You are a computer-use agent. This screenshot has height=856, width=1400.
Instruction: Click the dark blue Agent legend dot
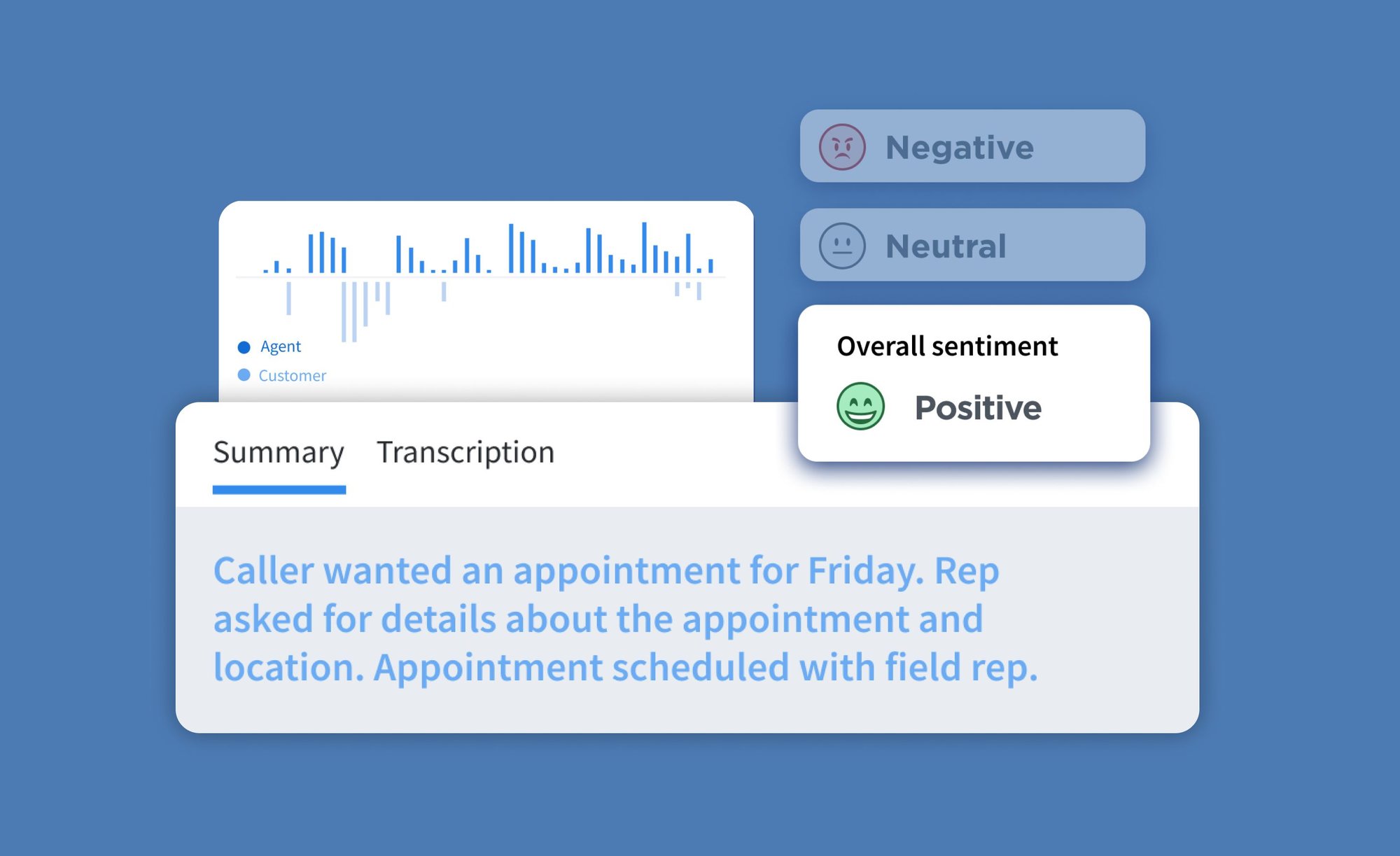[244, 347]
